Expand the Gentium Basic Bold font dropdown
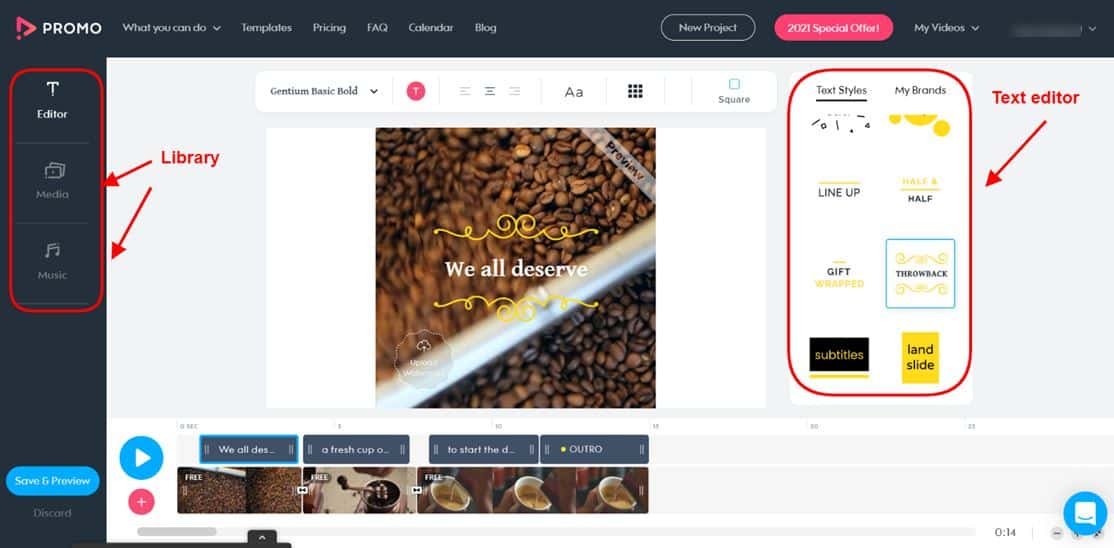The width and height of the screenshot is (1114, 548). [x=324, y=91]
